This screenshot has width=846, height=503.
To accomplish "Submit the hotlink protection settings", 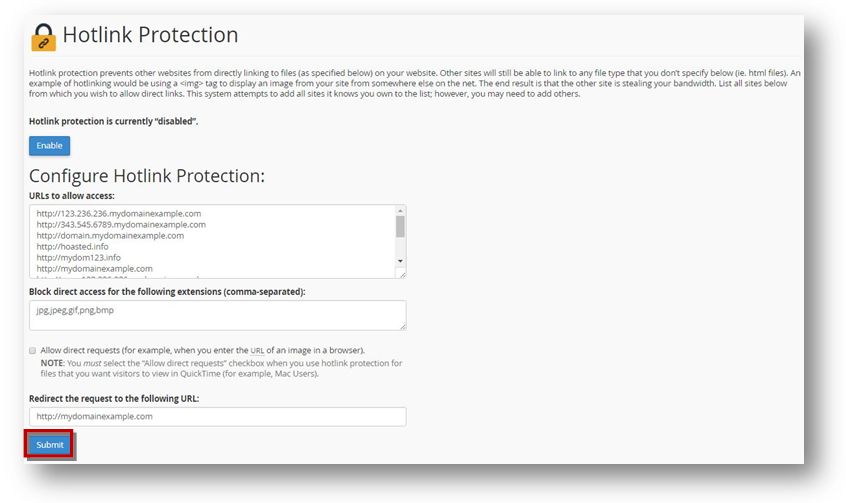I will 50,445.
